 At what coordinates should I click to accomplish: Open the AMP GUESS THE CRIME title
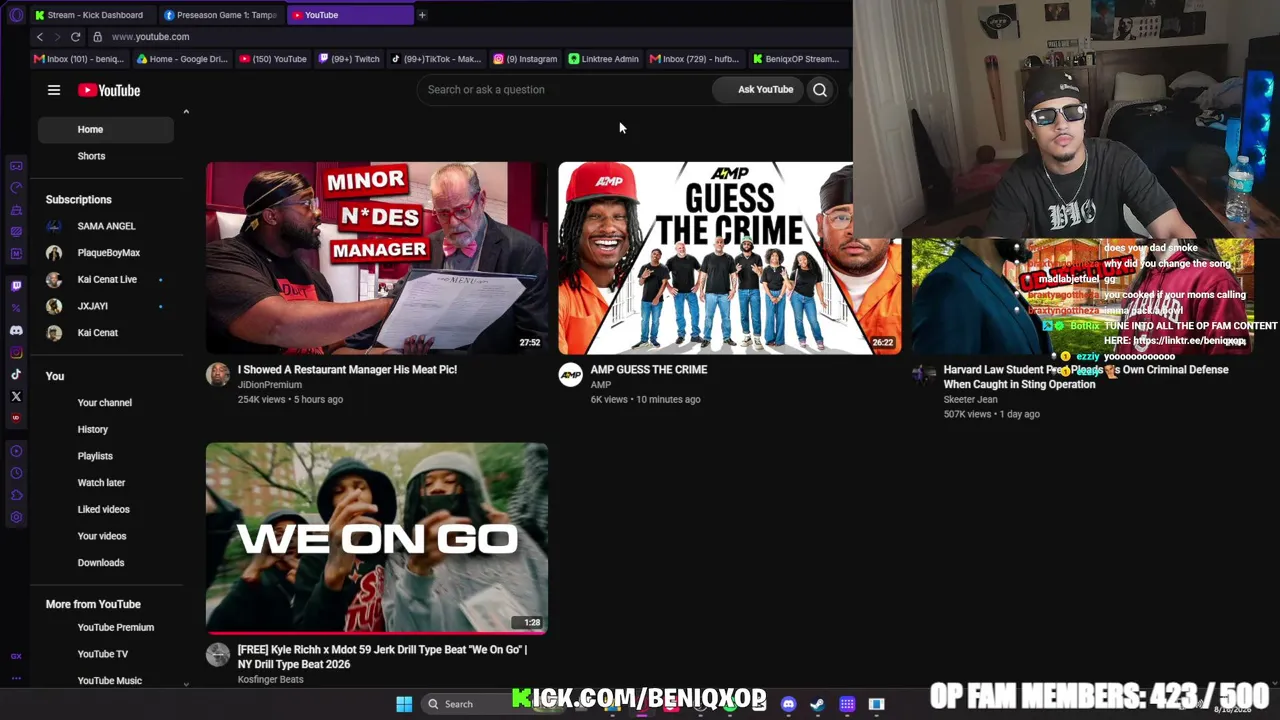[x=648, y=370]
